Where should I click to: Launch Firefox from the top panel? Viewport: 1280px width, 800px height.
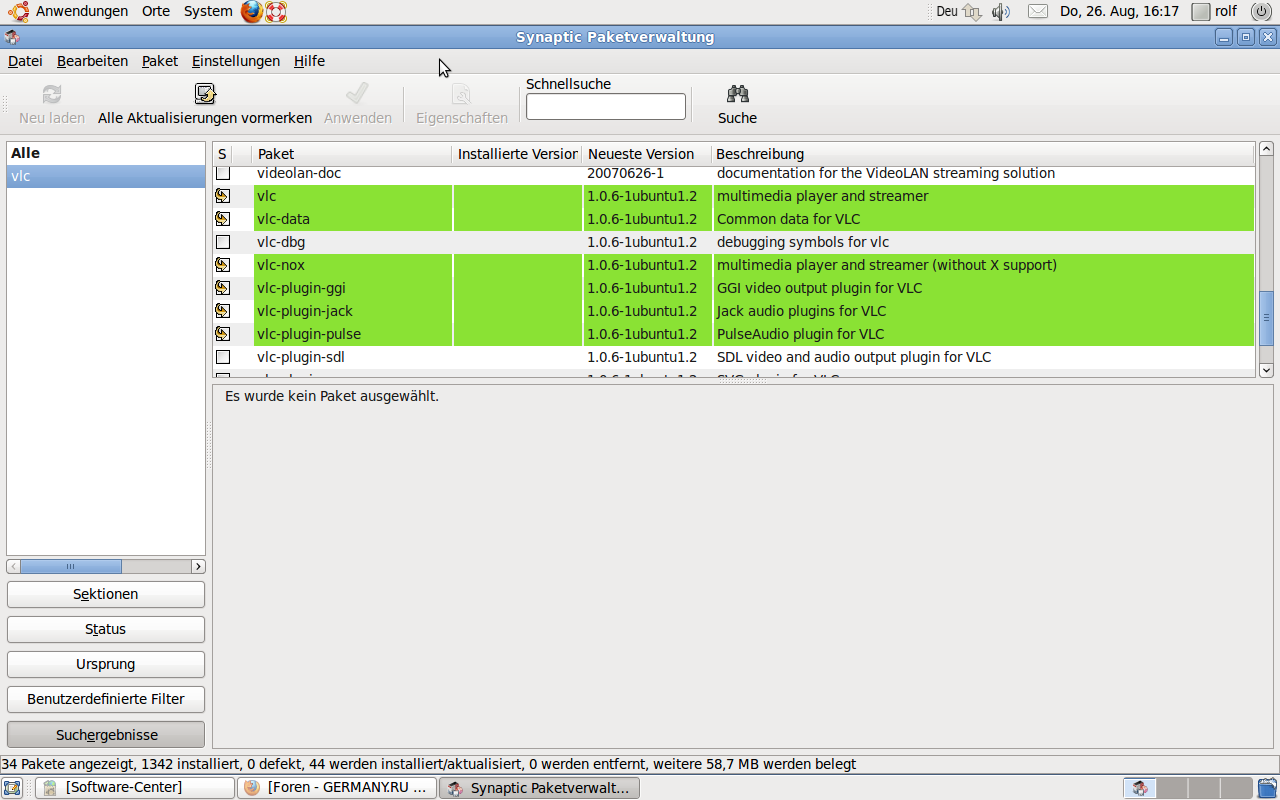click(252, 12)
